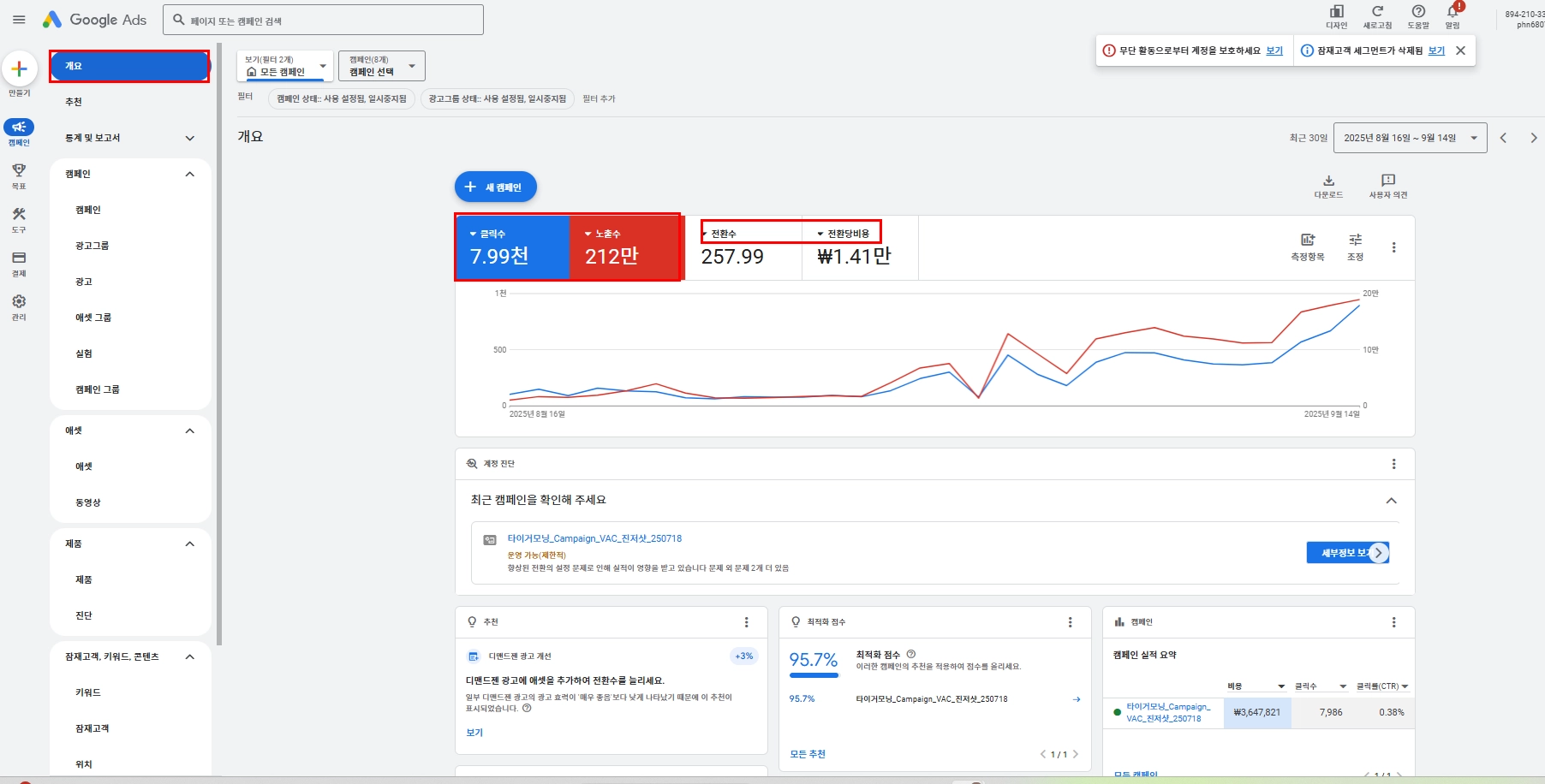The image size is (1545, 784).
Task: Click the 새 캠페인 button
Action: coord(496,187)
